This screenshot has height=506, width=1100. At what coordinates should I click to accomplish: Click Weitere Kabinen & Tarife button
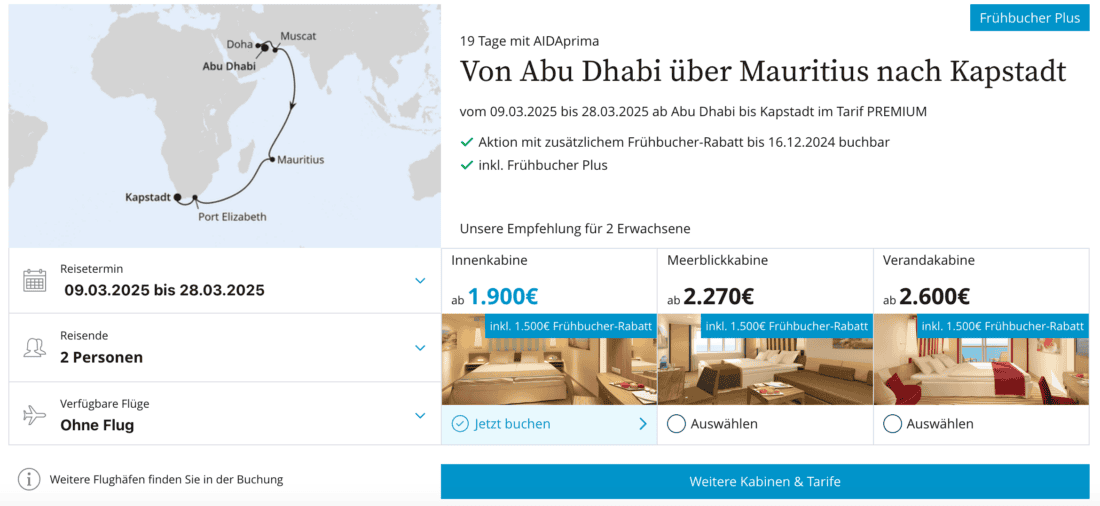point(765,482)
